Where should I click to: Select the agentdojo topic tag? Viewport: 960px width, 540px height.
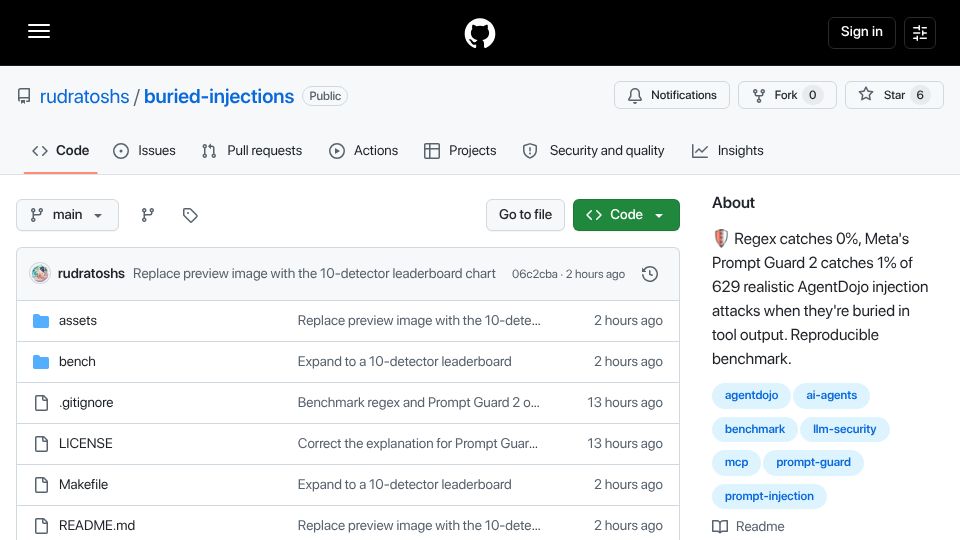pos(751,396)
